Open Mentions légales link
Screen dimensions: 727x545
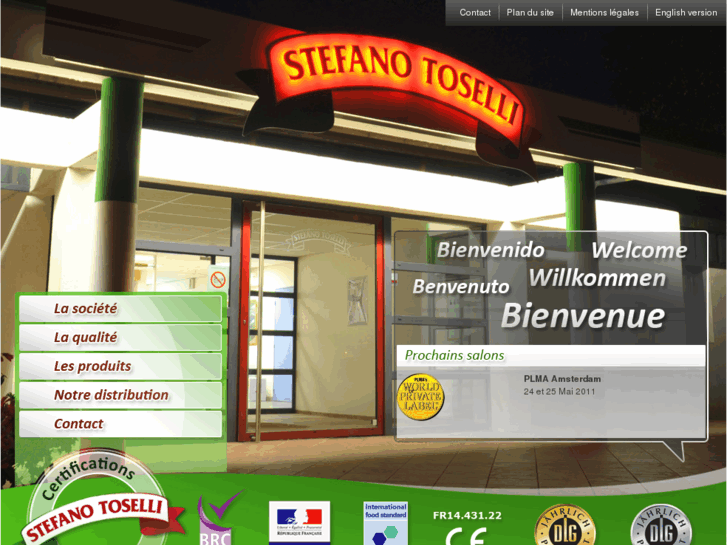click(x=604, y=13)
